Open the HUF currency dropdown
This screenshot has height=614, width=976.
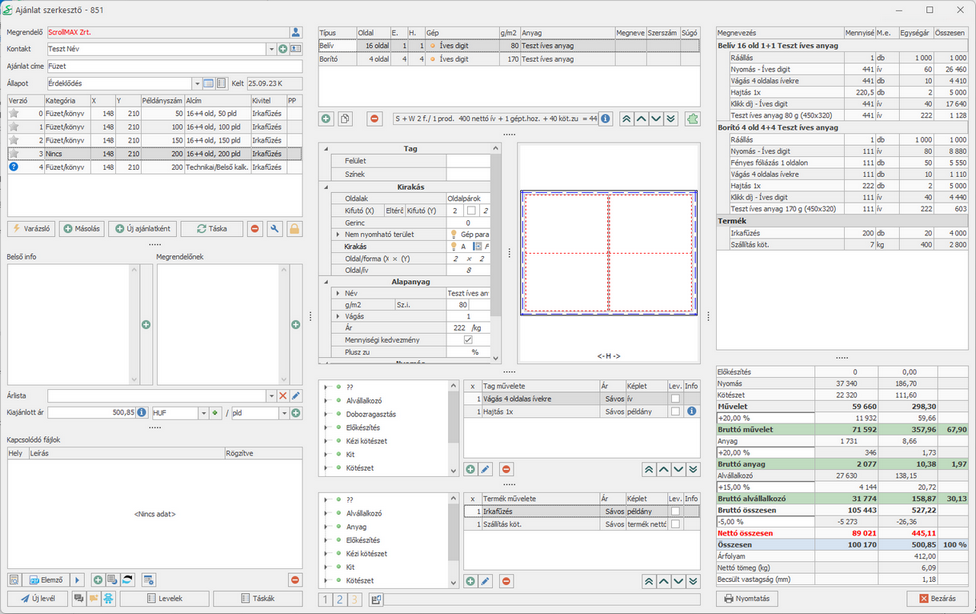point(204,413)
